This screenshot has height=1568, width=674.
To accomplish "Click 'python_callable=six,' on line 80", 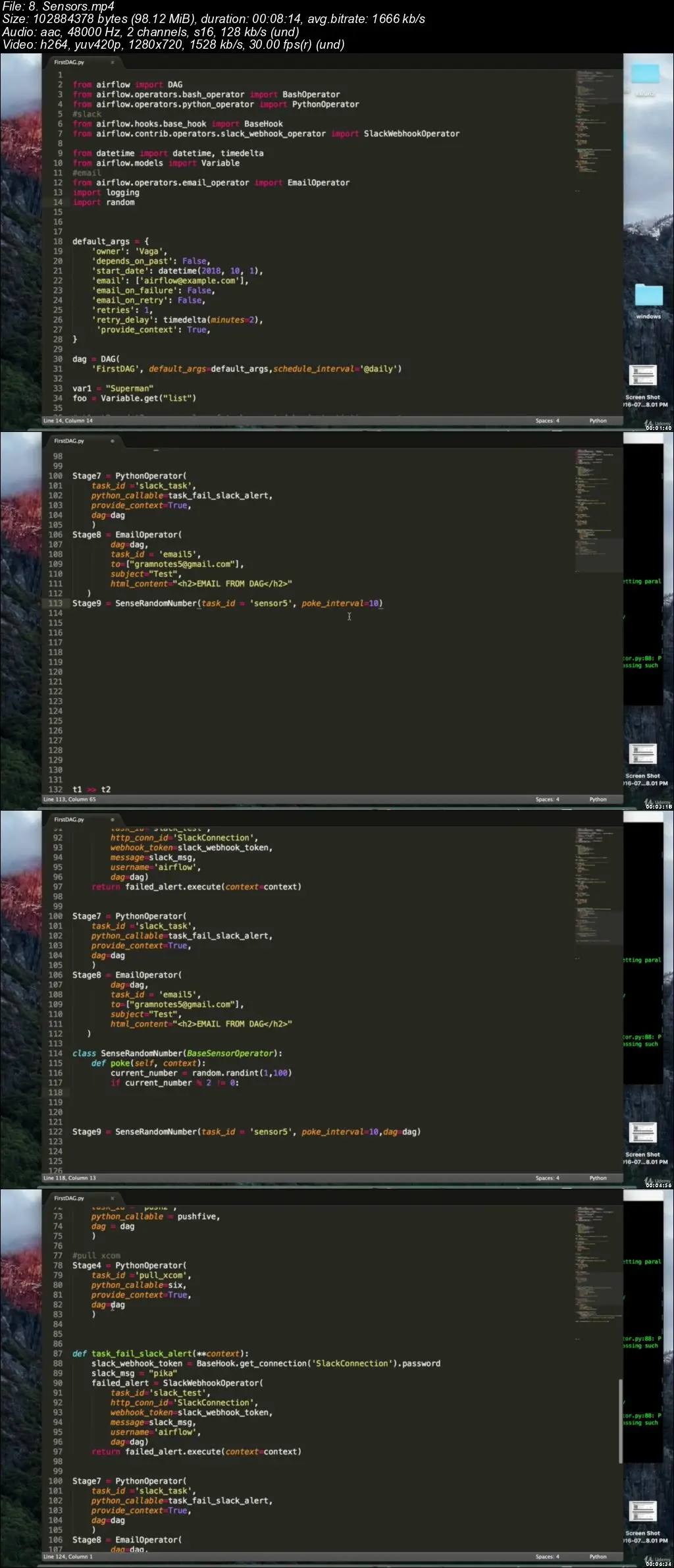I will (139, 1285).
